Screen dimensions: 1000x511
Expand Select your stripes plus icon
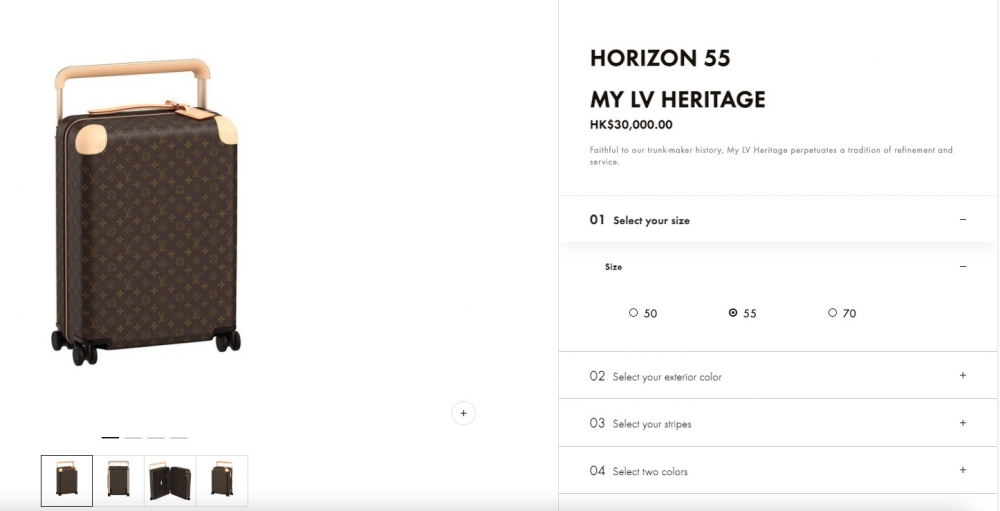click(962, 423)
